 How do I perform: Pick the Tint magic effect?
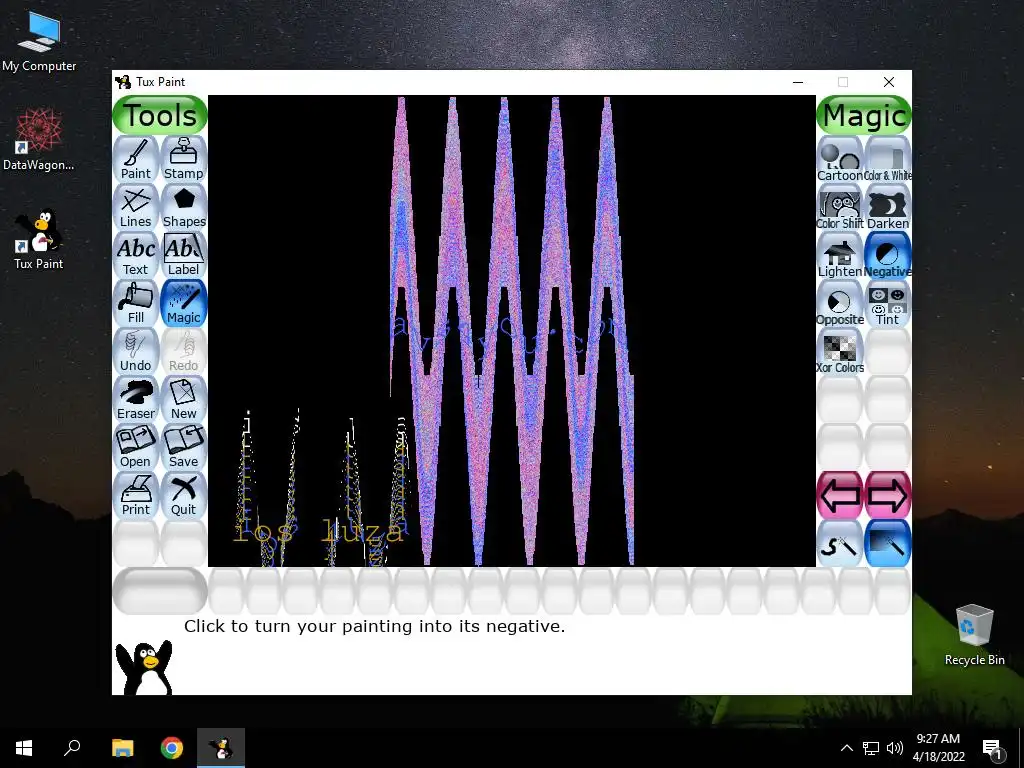pos(888,304)
